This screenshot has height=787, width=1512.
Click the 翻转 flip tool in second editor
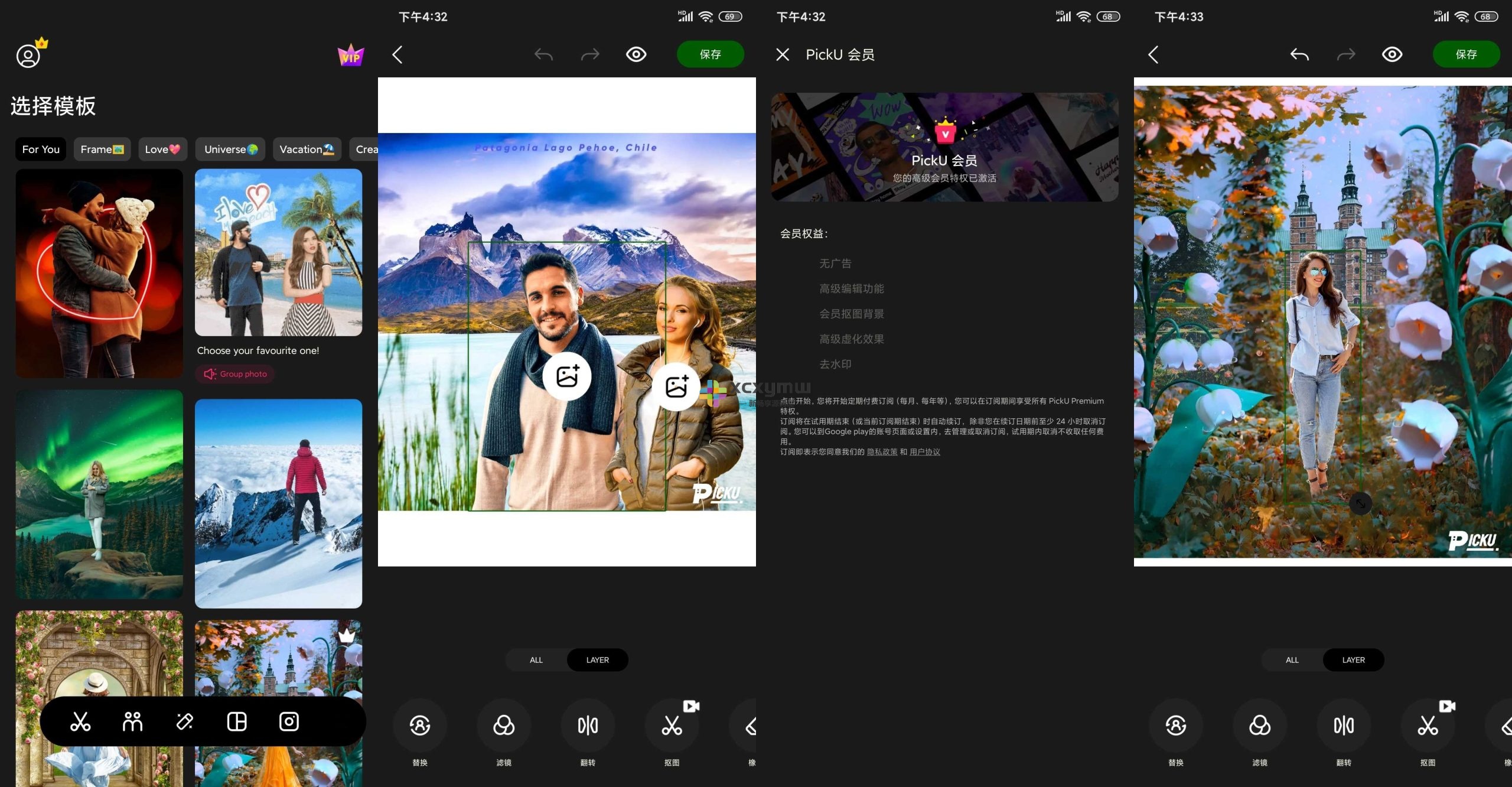click(588, 733)
